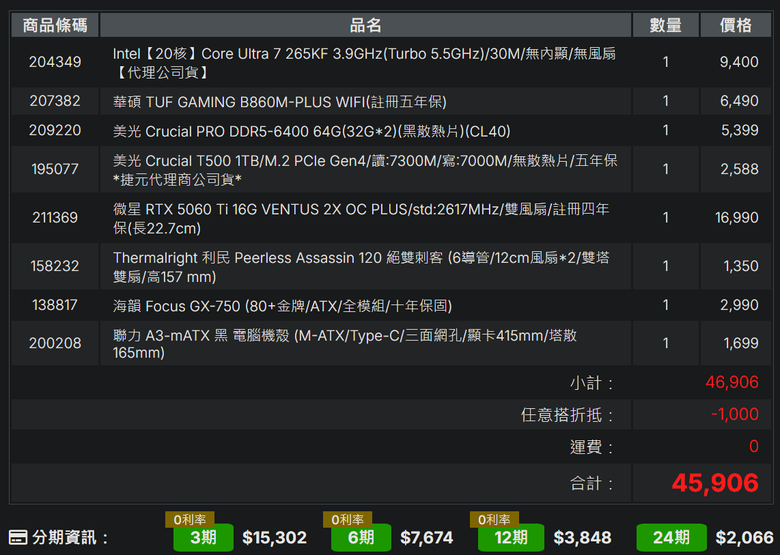780x555 pixels.
Task: Click the $7,674 installment amount
Action: pyautogui.click(x=426, y=538)
